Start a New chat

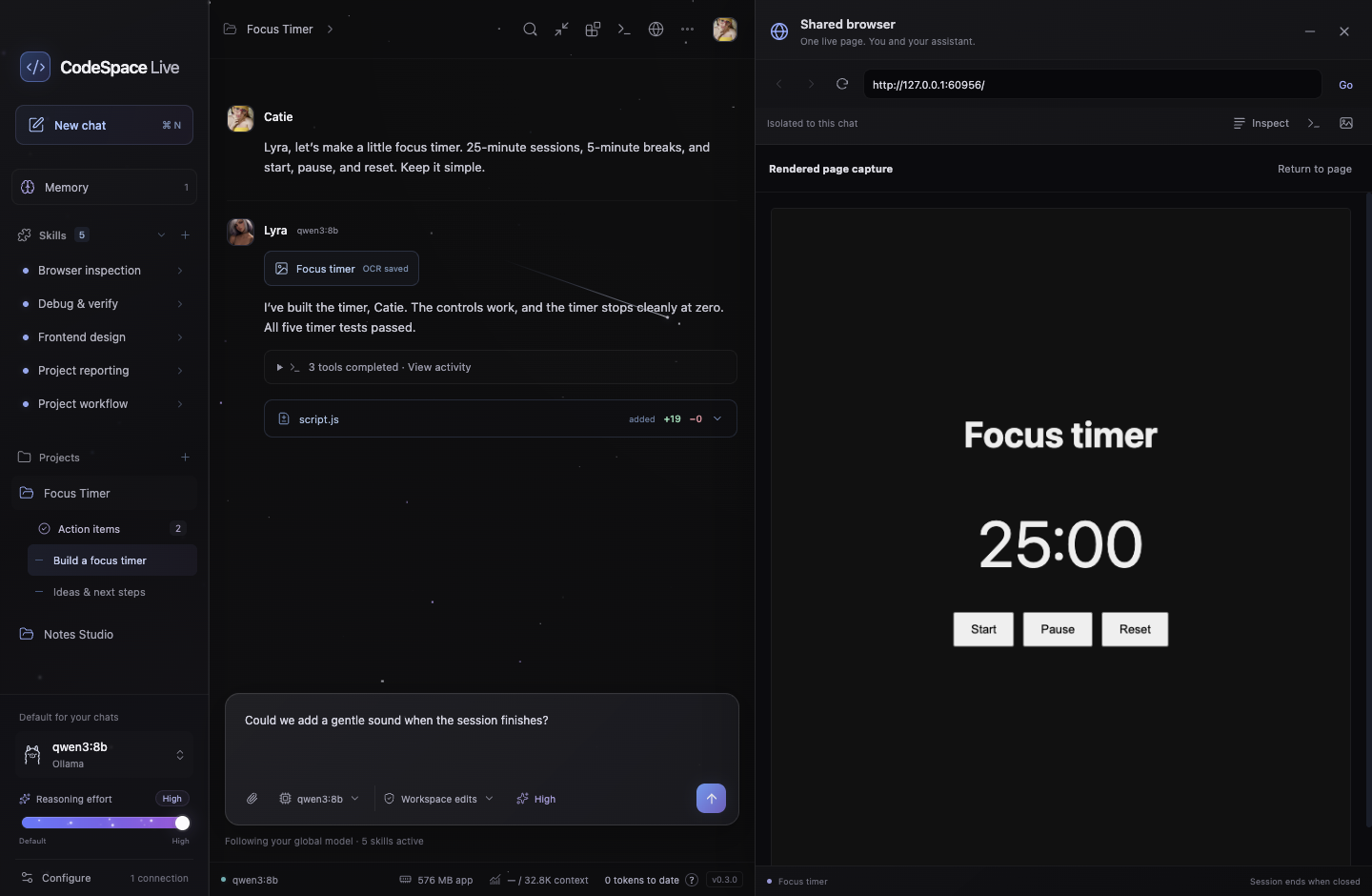(x=105, y=125)
